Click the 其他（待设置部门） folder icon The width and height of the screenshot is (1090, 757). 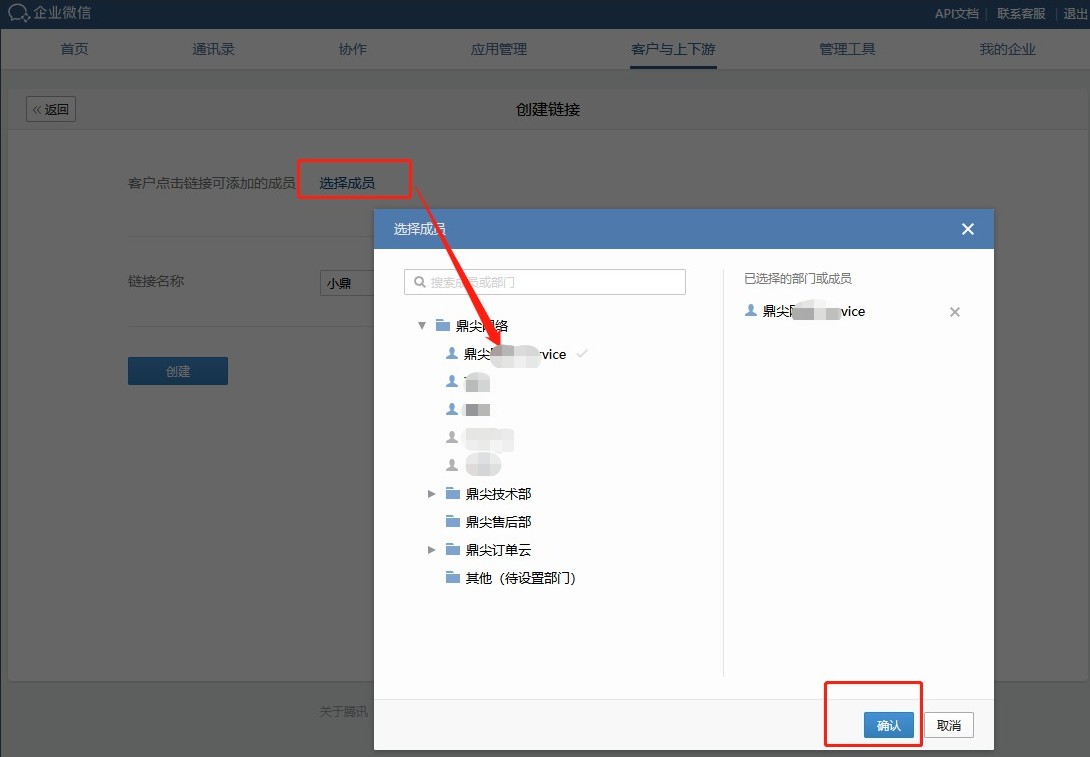pyautogui.click(x=452, y=578)
